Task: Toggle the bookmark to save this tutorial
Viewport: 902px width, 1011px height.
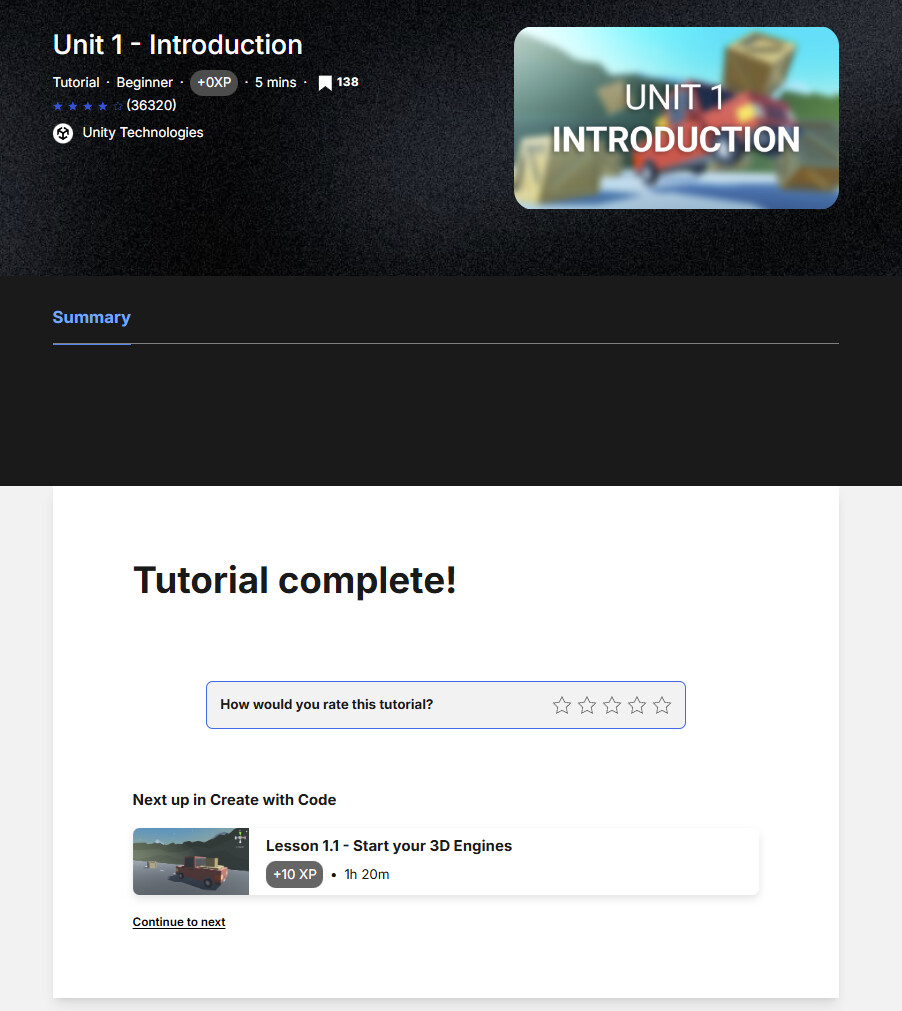Action: click(x=324, y=82)
